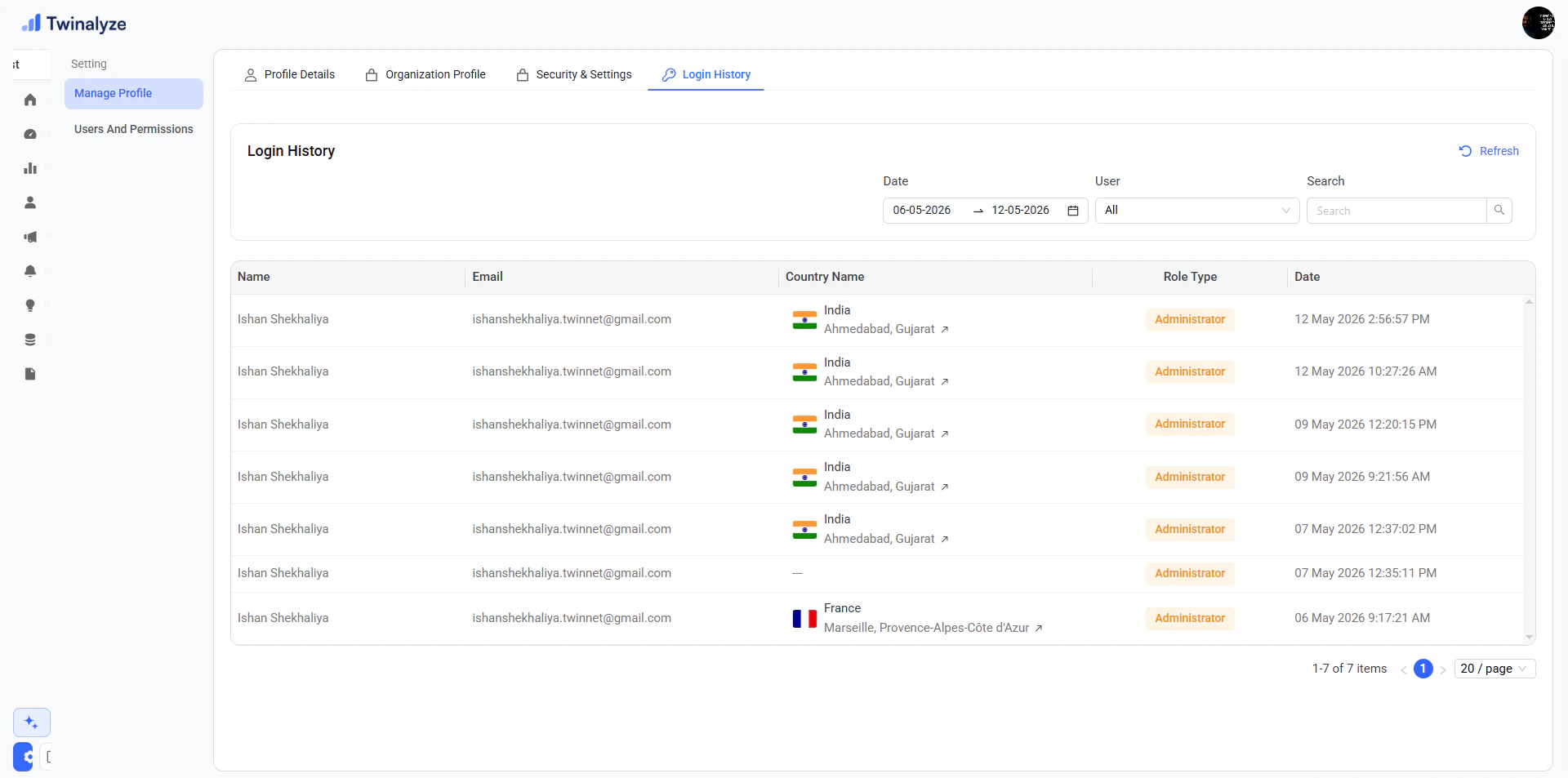Open Marseille location external link arrow
1568x778 pixels.
1039,629
